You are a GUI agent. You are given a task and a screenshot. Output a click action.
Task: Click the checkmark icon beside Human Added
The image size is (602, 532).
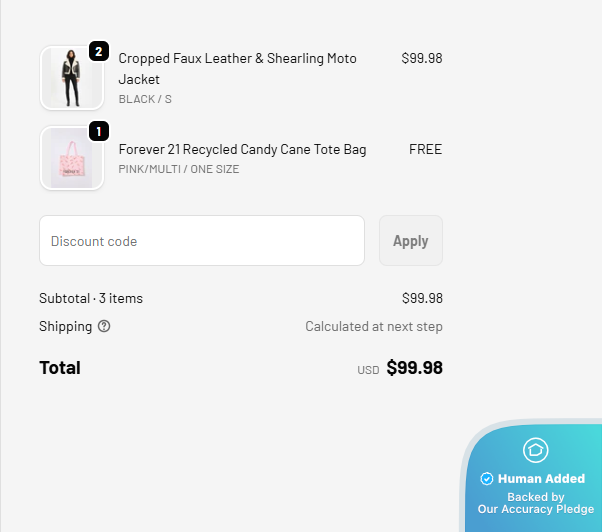tap(487, 479)
